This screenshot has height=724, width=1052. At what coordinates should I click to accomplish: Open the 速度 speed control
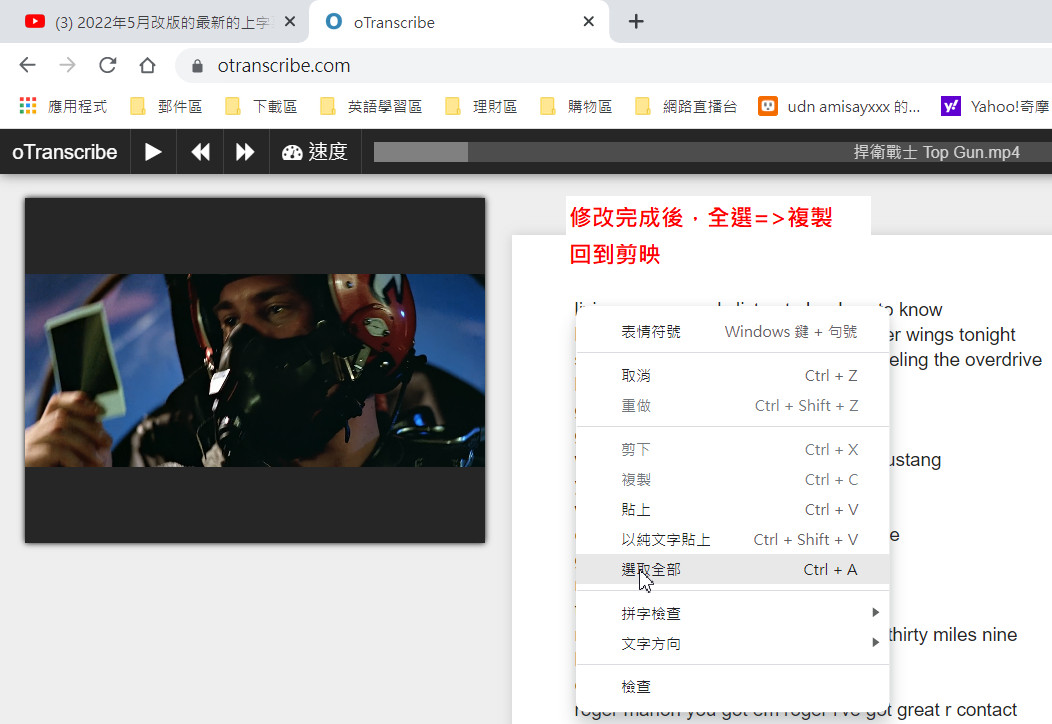pos(315,152)
